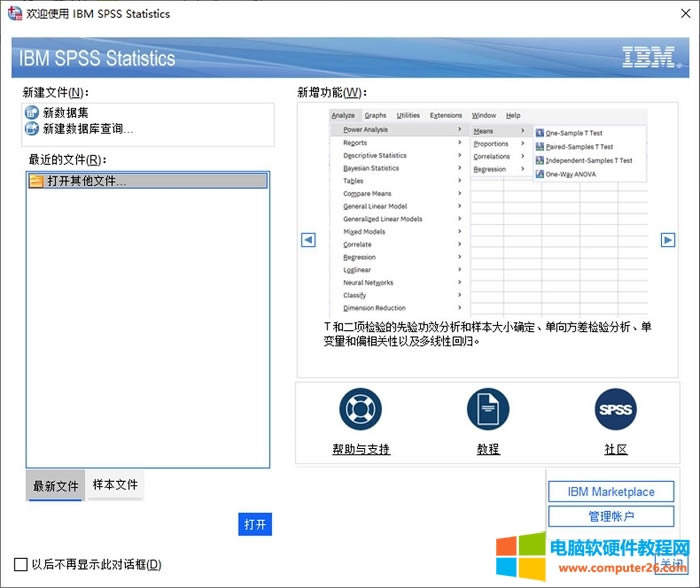Image resolution: width=700 pixels, height=588 pixels.
Task: Select the 新建数据库查询 icon
Action: [31, 129]
